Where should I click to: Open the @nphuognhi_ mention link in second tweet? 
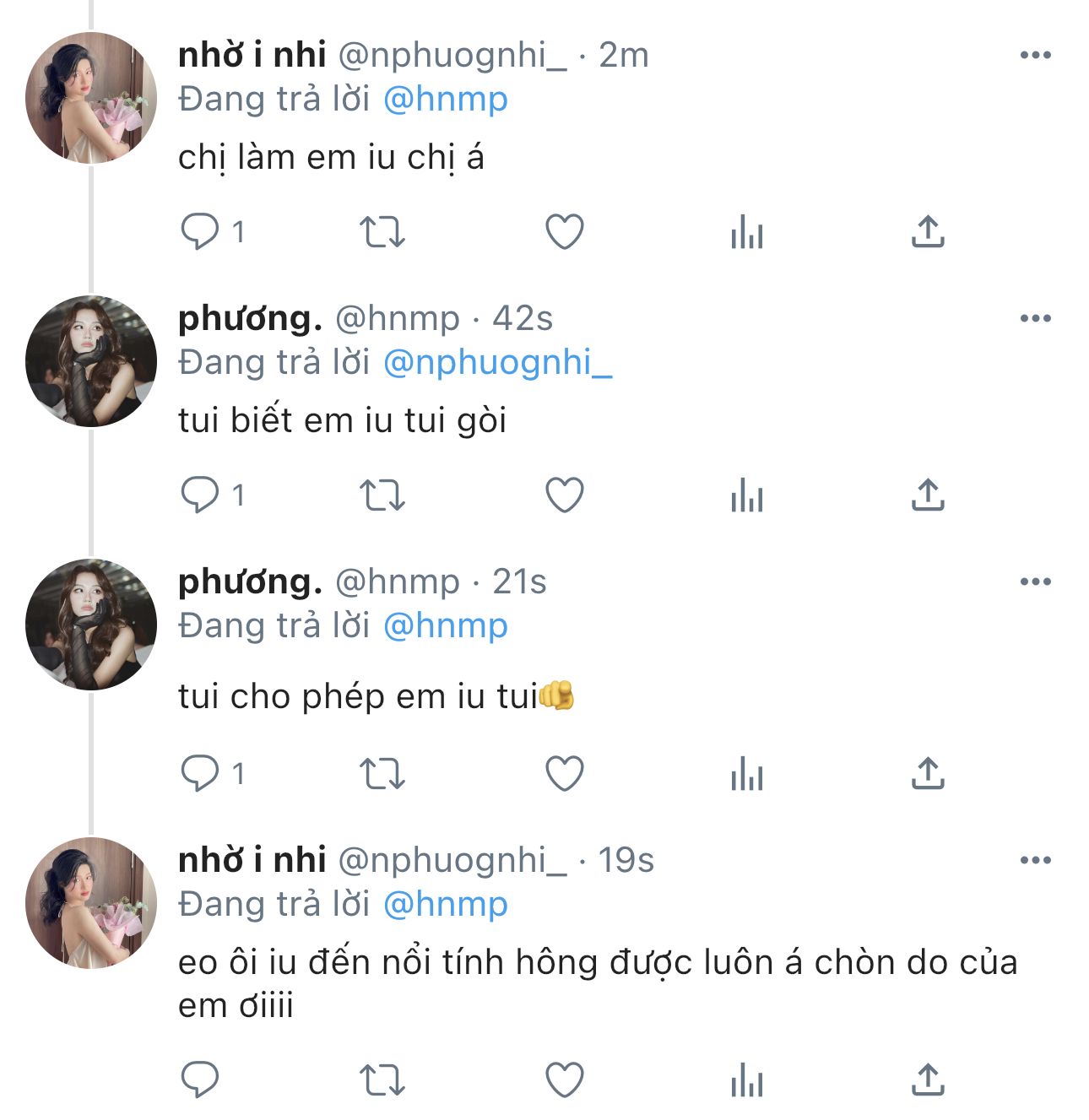497,363
